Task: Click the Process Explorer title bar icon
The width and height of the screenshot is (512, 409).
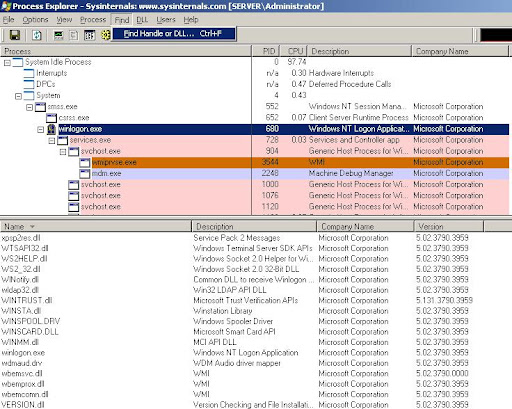Action: tap(6, 6)
